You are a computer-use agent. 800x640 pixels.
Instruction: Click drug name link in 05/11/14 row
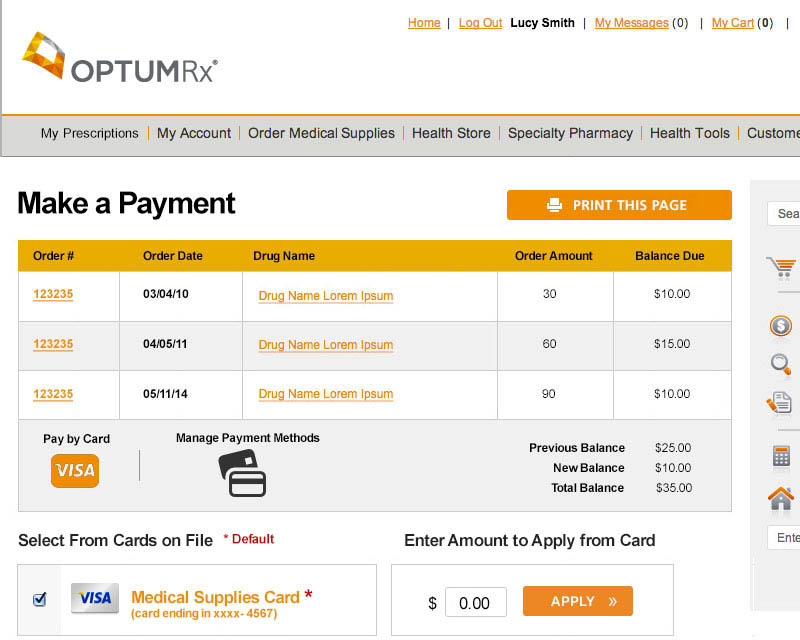pos(325,395)
